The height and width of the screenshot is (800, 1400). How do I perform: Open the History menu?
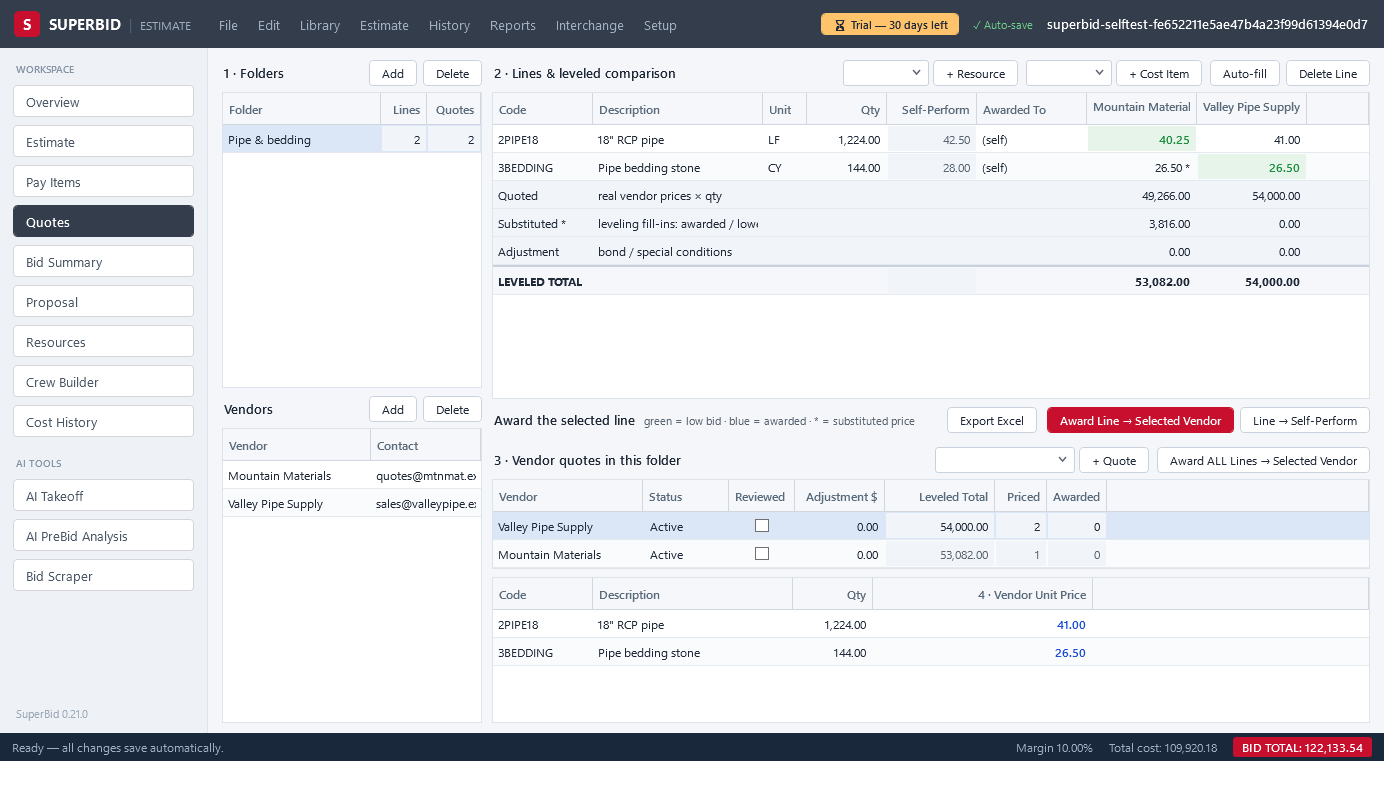449,25
